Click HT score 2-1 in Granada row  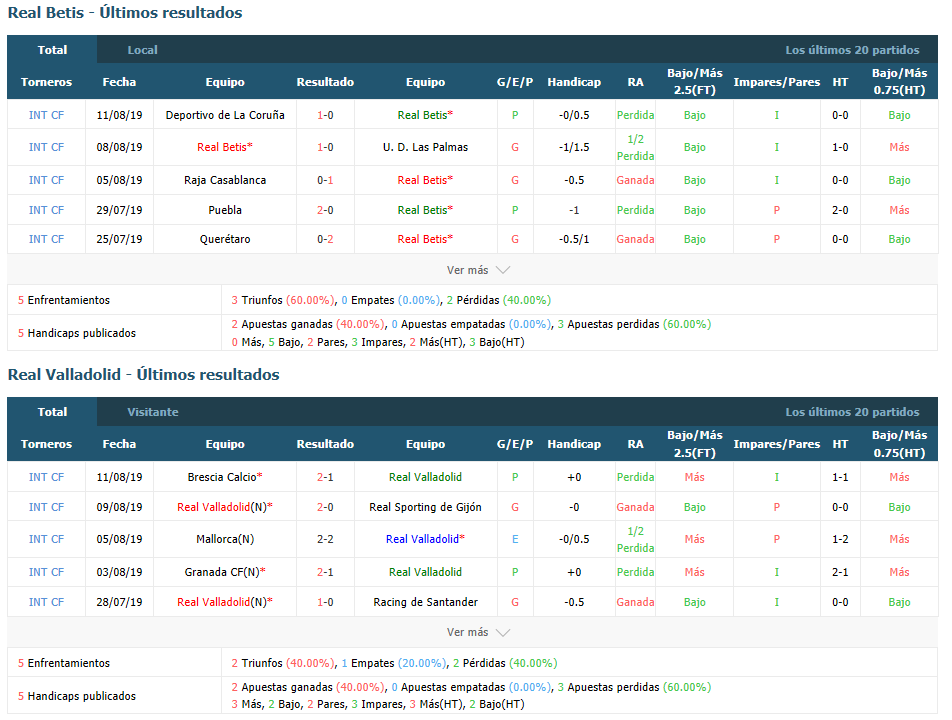pos(840,571)
